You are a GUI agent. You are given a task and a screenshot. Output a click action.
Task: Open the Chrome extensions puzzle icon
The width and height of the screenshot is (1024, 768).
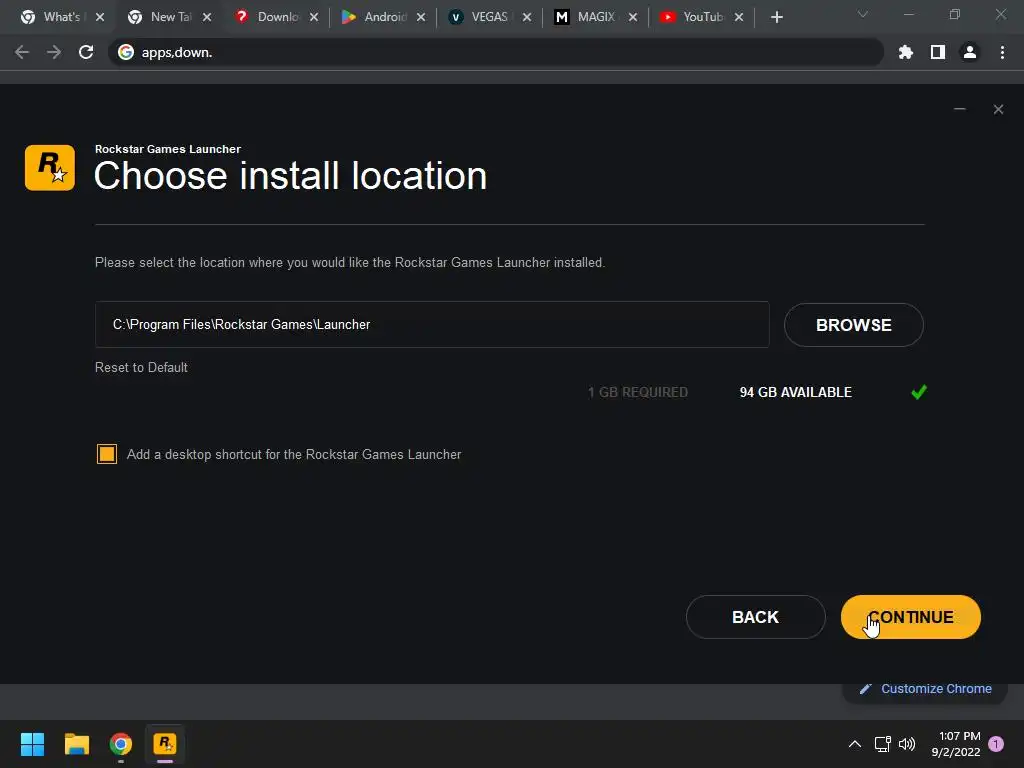[906, 52]
